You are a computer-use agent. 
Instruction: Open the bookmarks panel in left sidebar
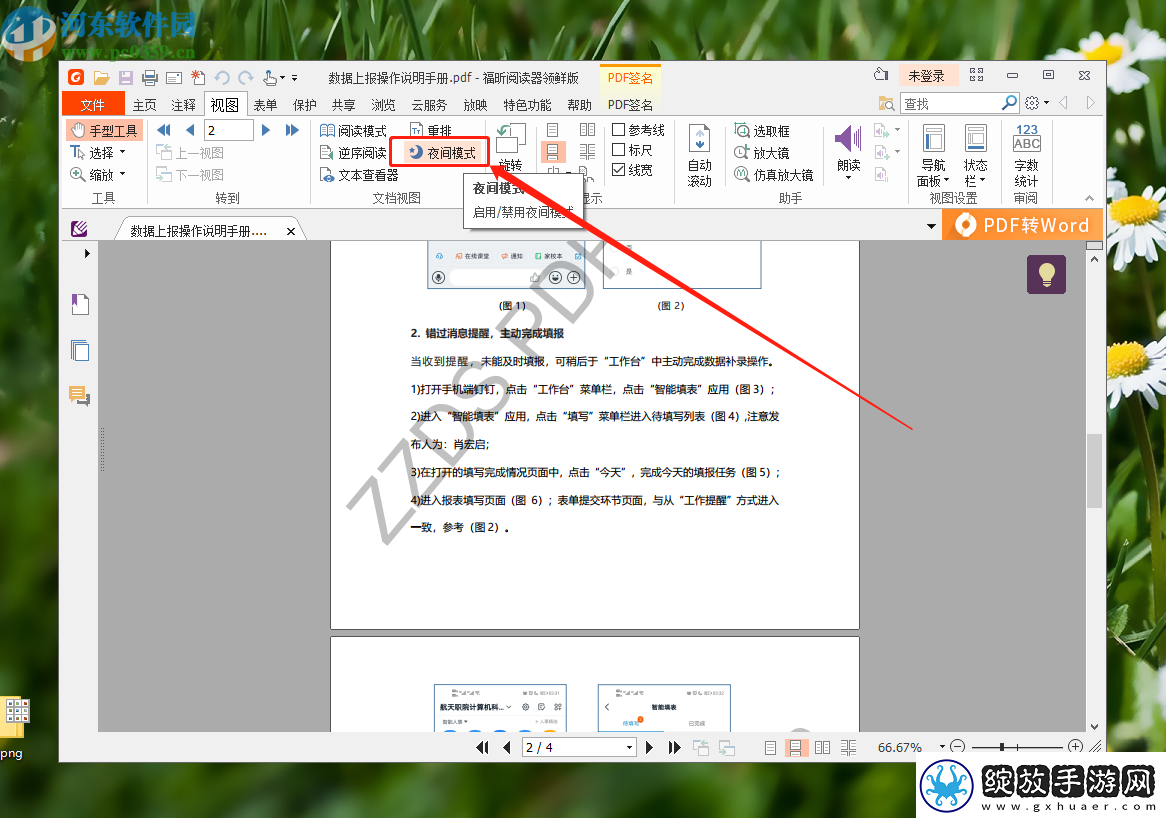pyautogui.click(x=80, y=303)
